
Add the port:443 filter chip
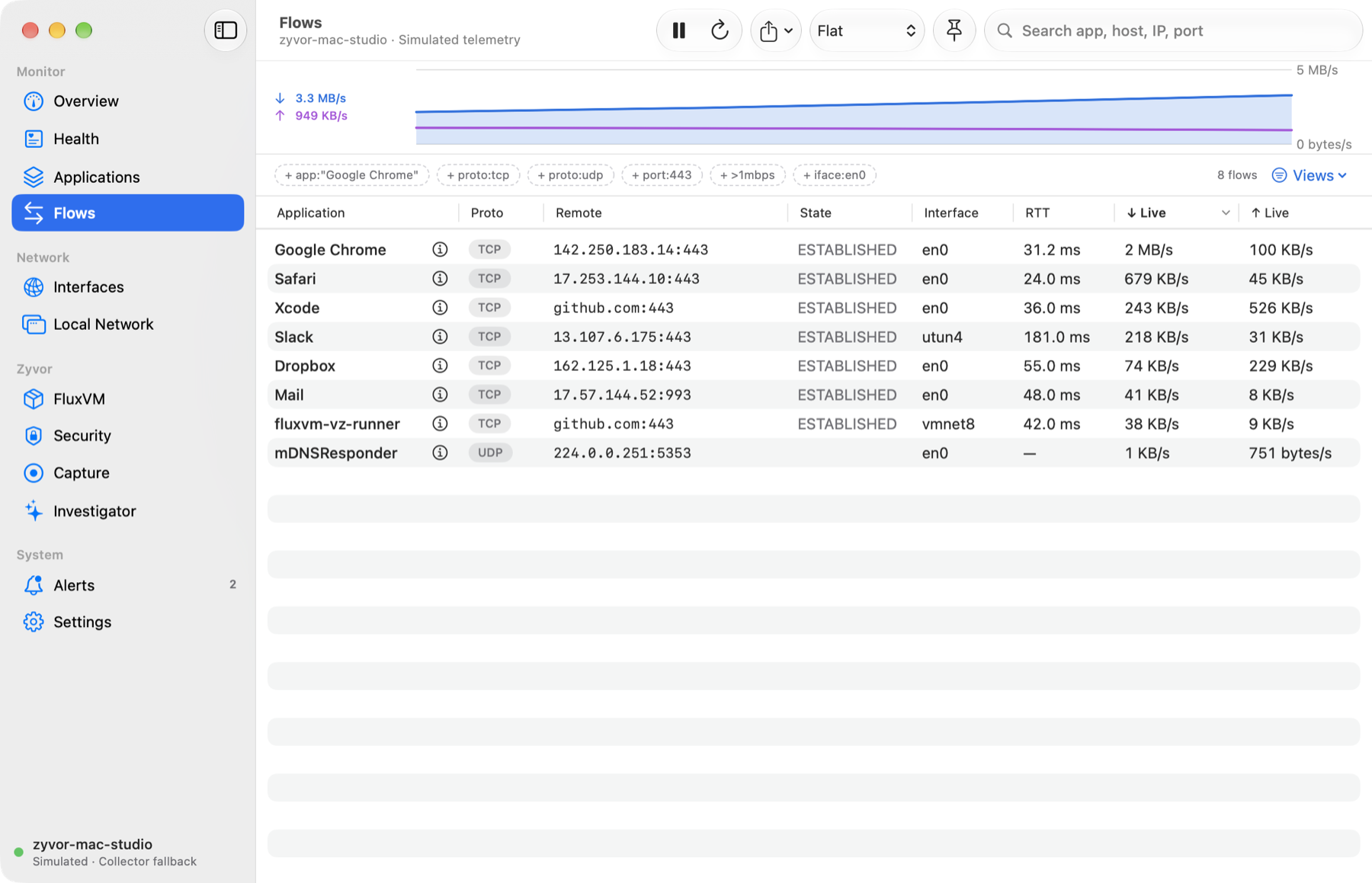[662, 175]
